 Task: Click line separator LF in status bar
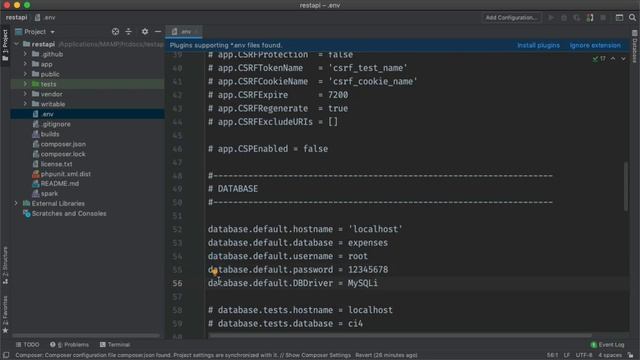[567, 355]
